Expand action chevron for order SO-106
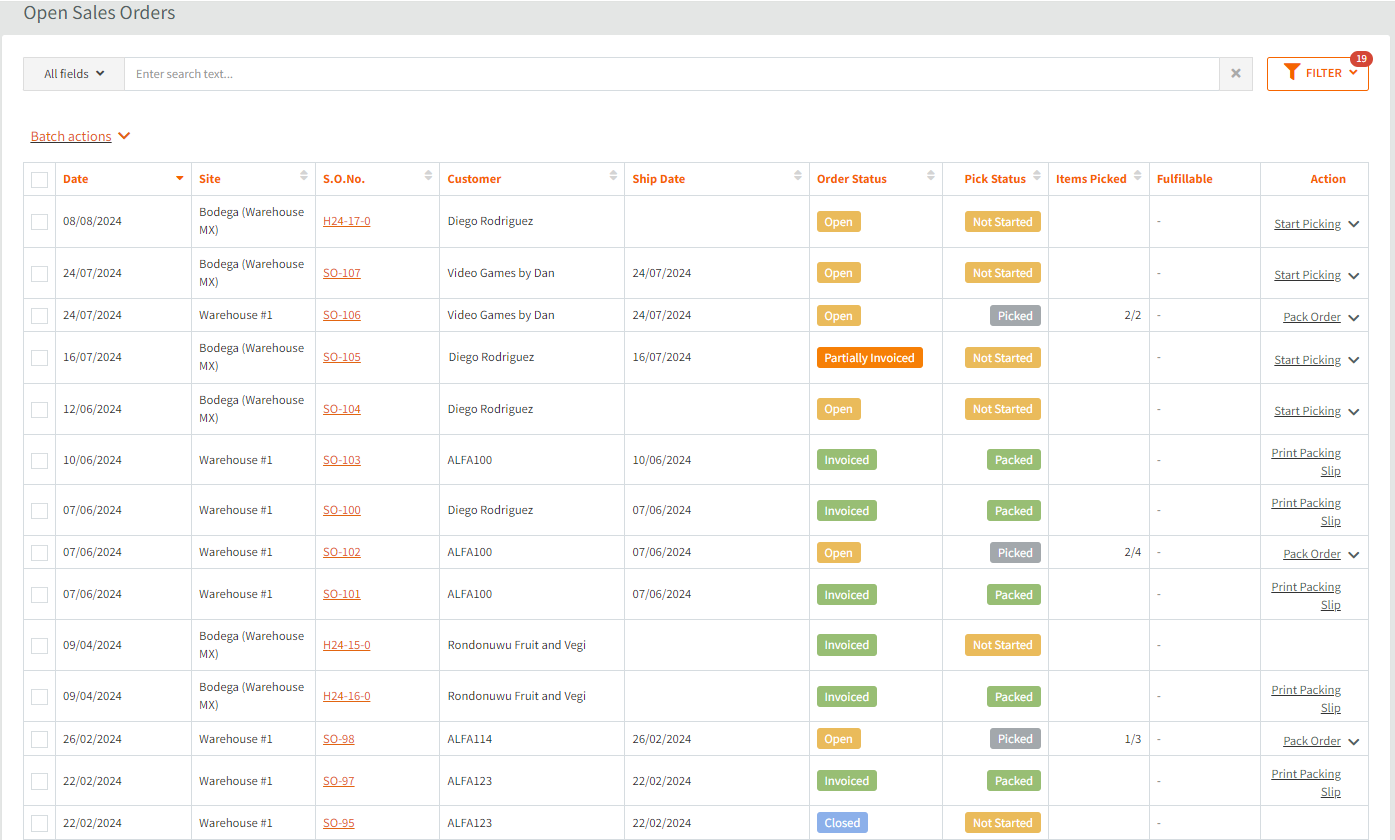This screenshot has height=840, width=1395. tap(1354, 317)
